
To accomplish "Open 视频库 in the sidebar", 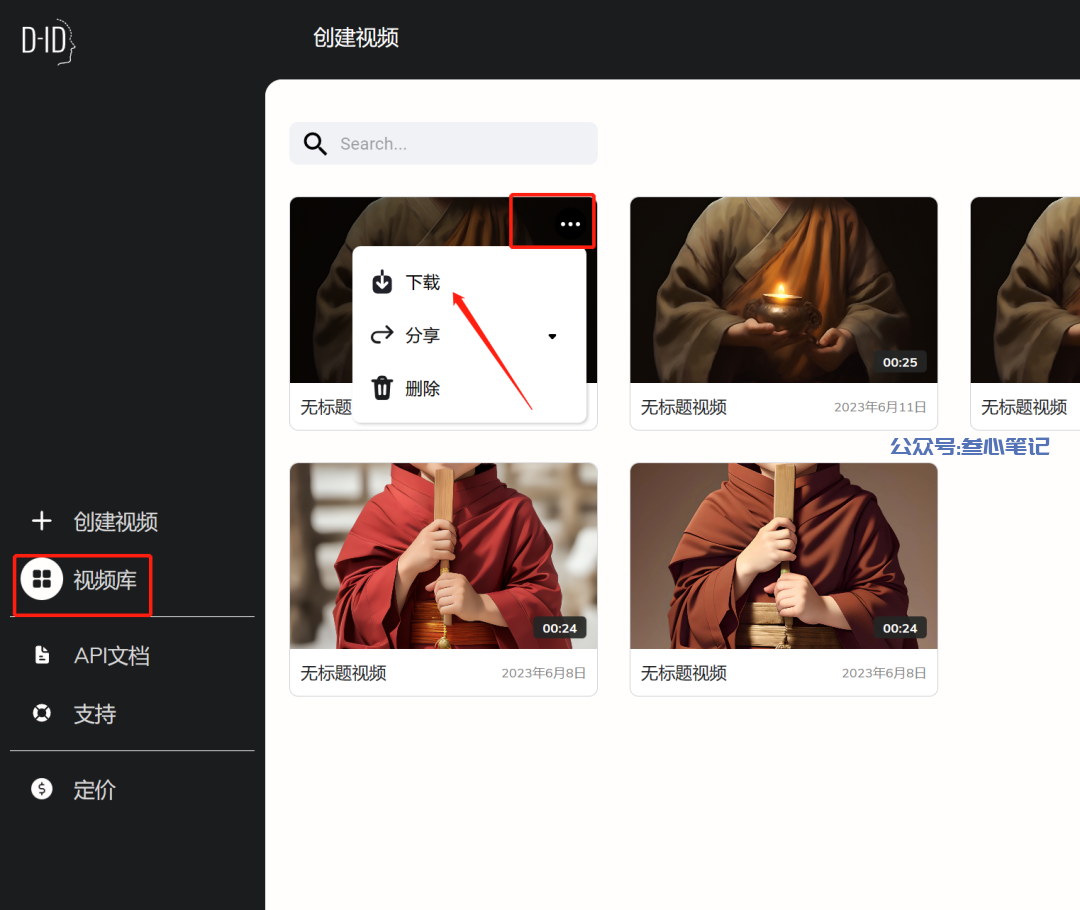I will click(x=105, y=580).
